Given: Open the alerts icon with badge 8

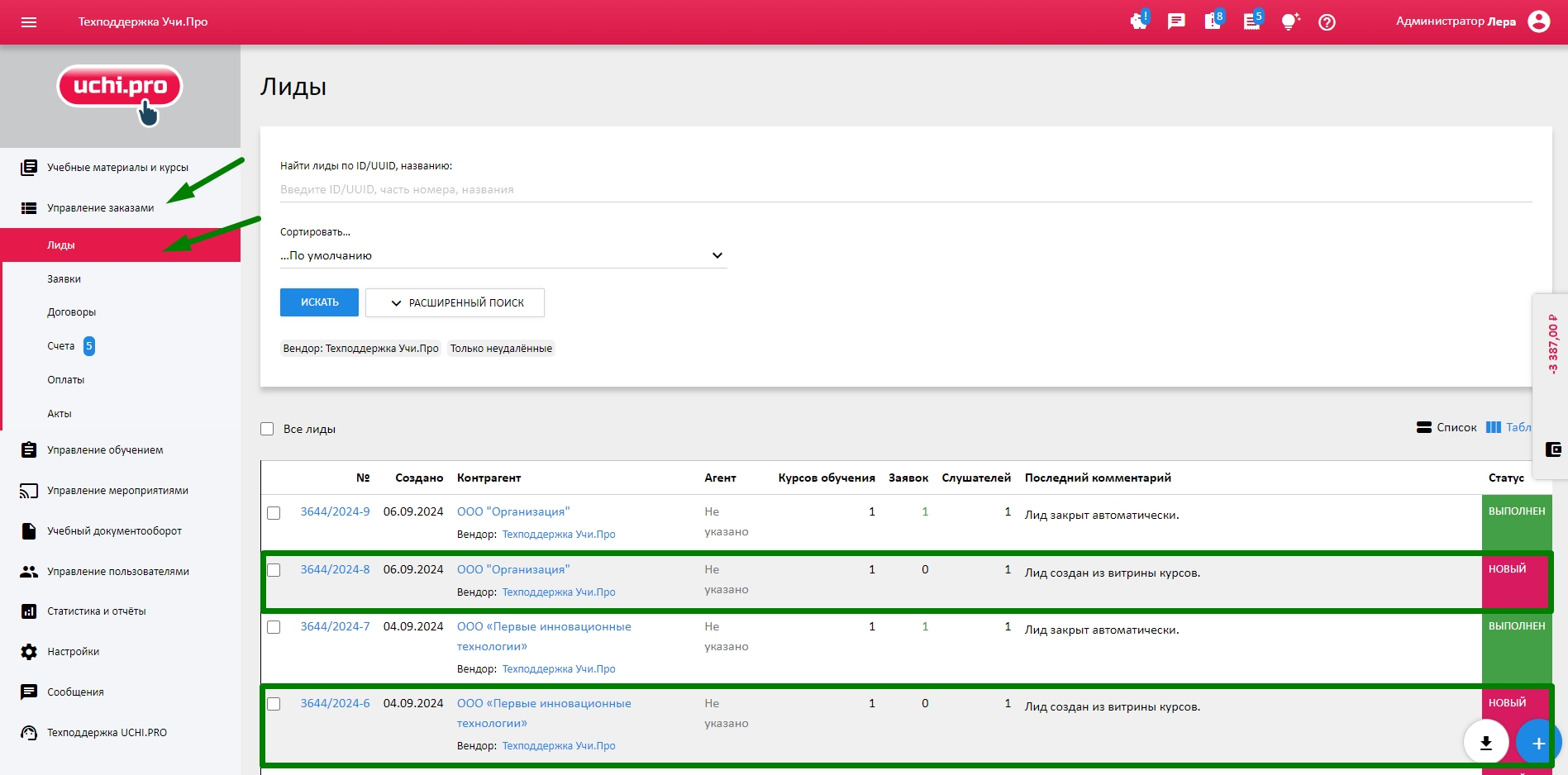Looking at the screenshot, I should click(1213, 21).
